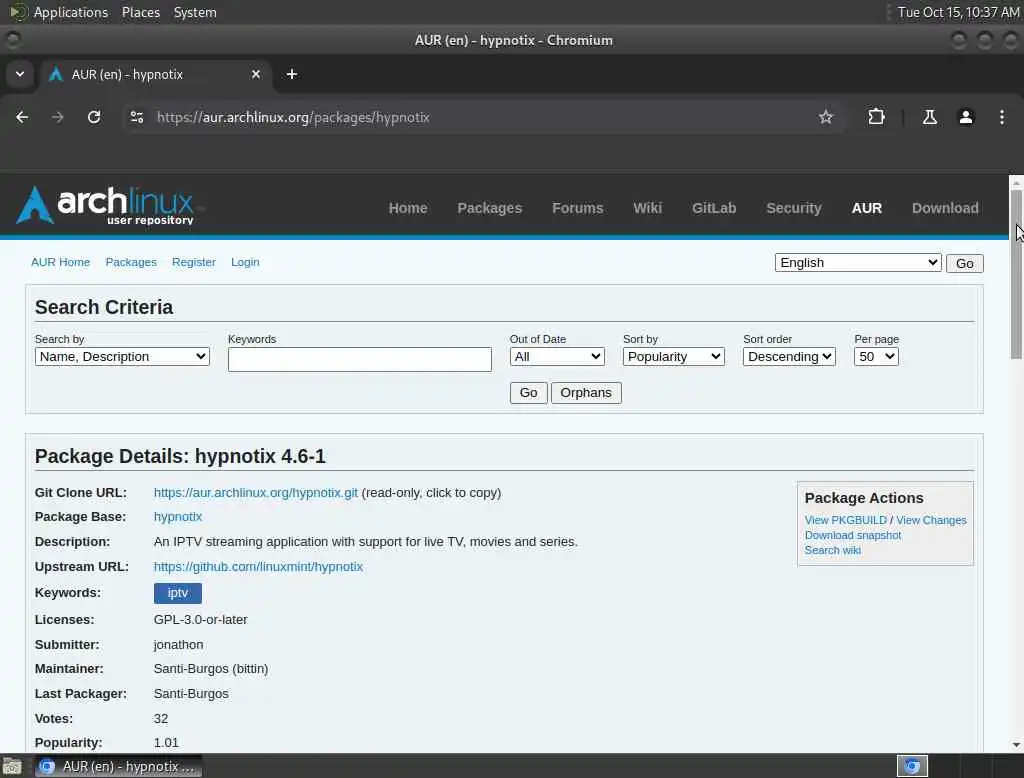Click the Arch Linux user repository logo
The height and width of the screenshot is (778, 1024).
coord(105,205)
